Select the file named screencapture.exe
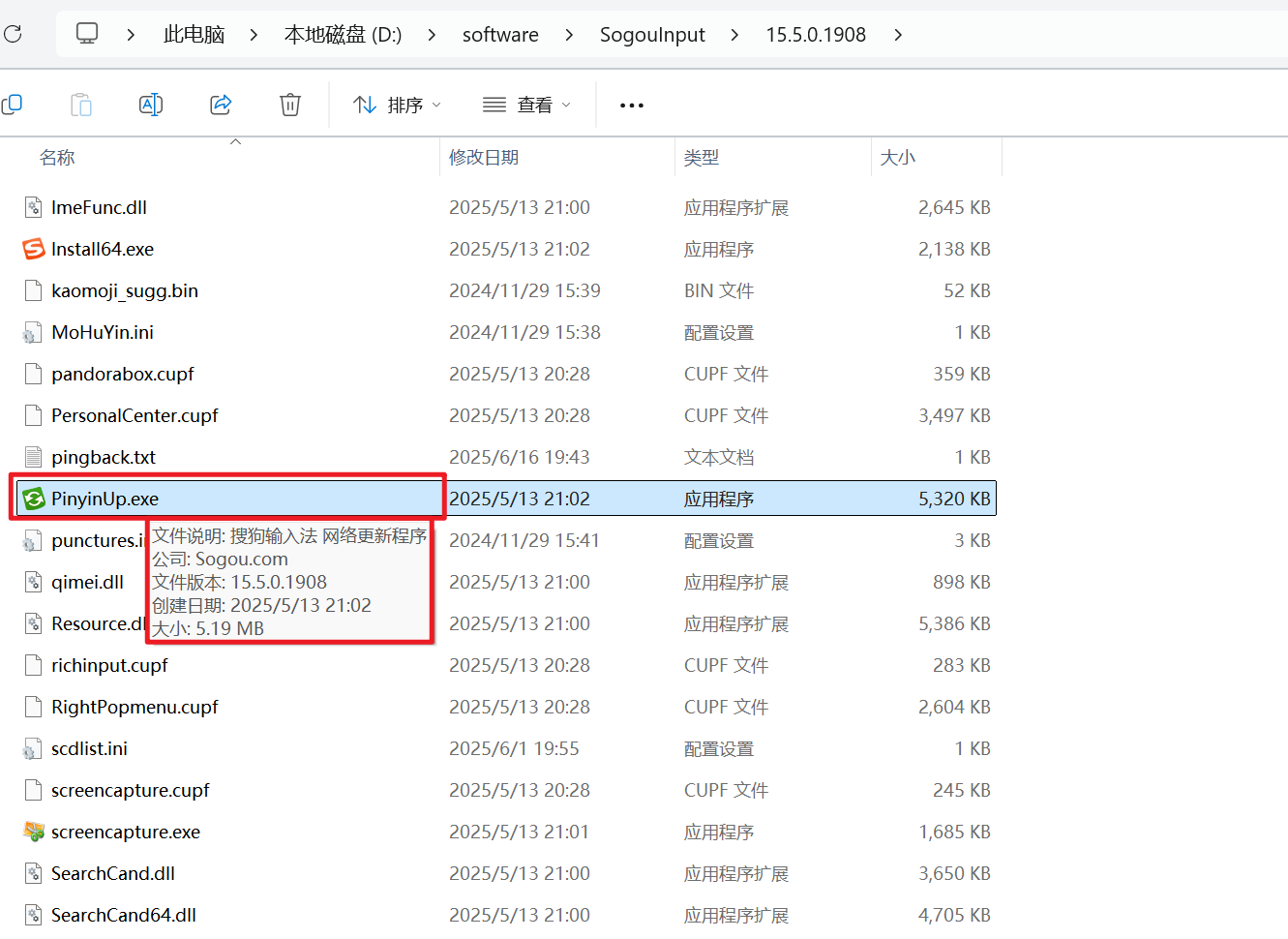The height and width of the screenshot is (939, 1288). tap(126, 832)
